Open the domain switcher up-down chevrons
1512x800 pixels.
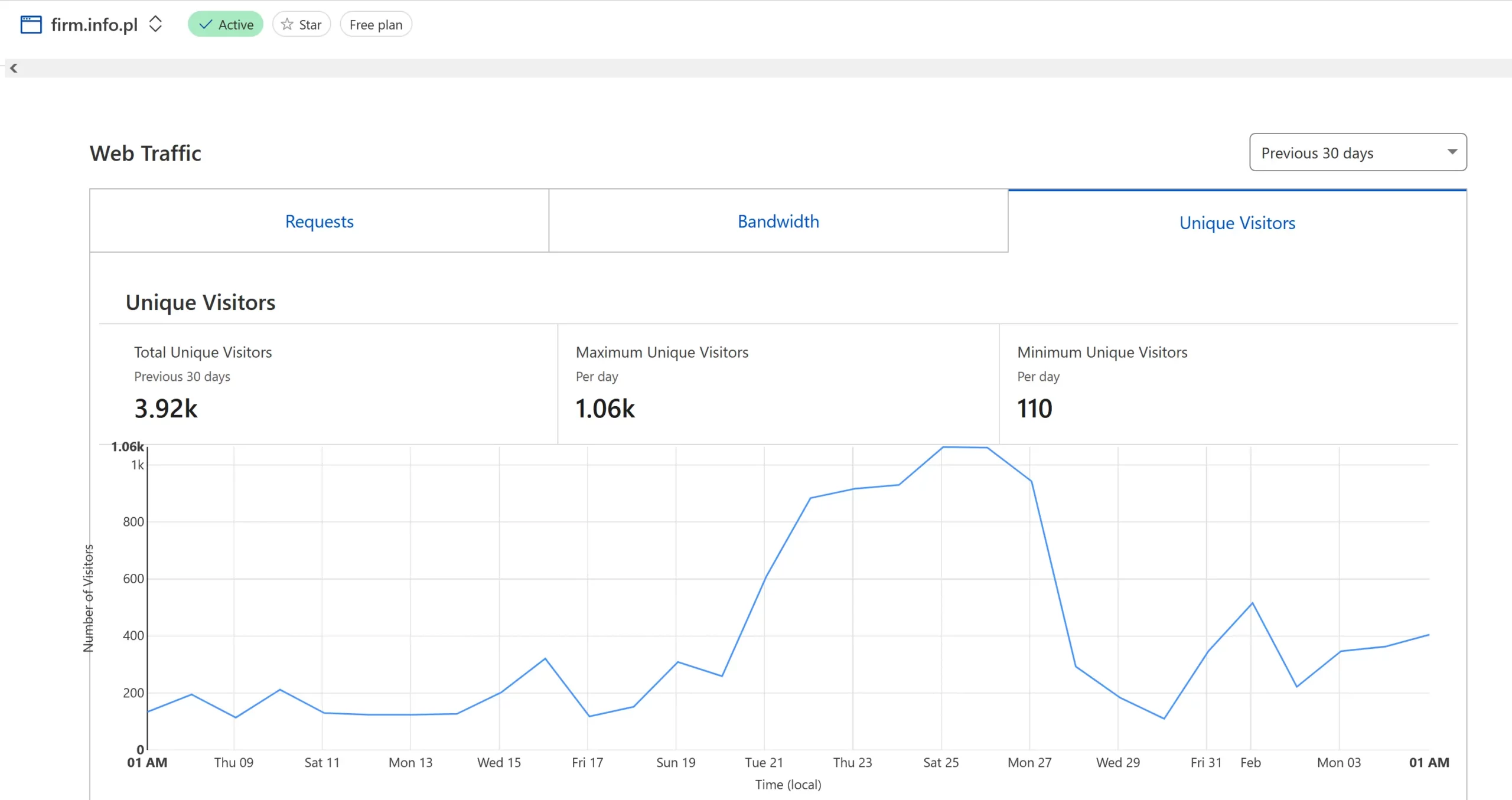click(x=155, y=24)
